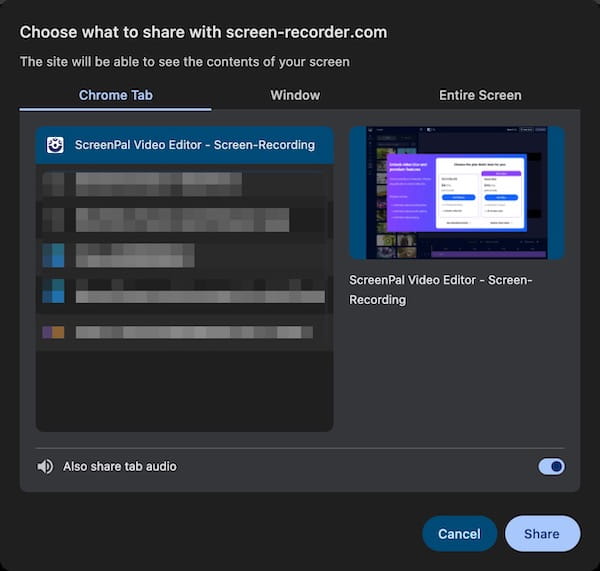Switch to the Chrome Tab tab

(x=116, y=95)
